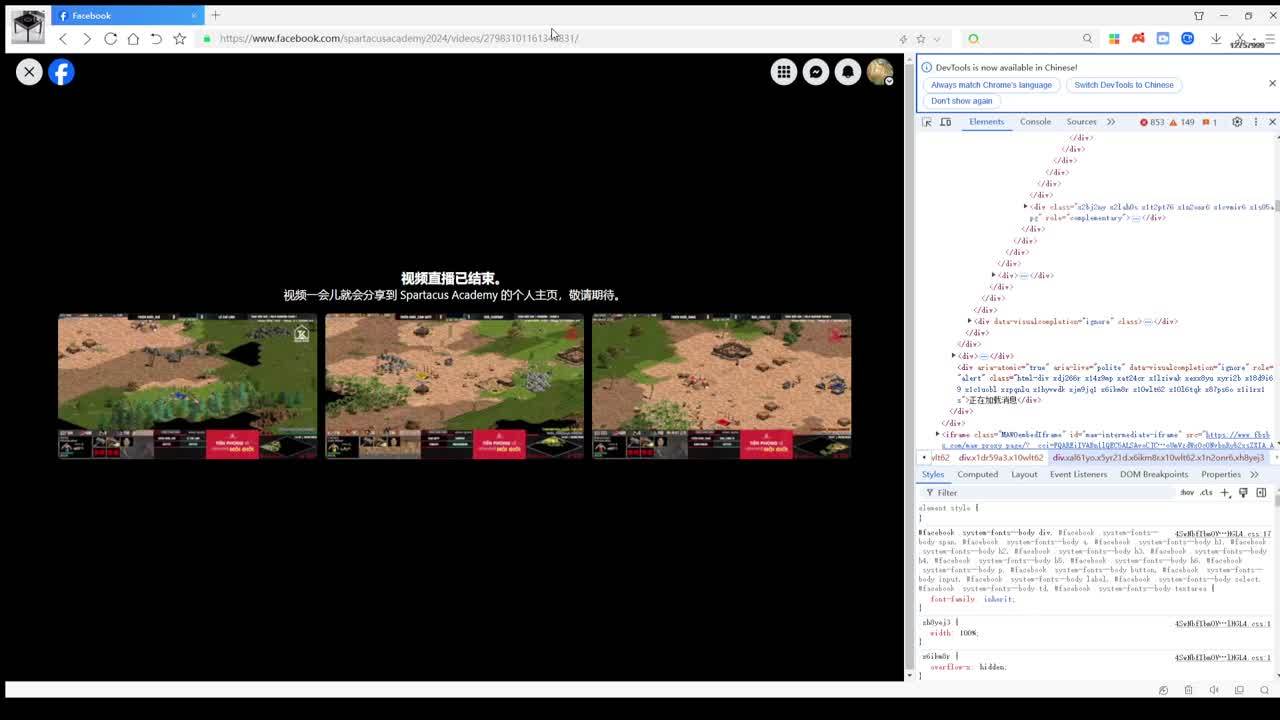Switch to the Console tab
The height and width of the screenshot is (720, 1280).
click(1035, 122)
